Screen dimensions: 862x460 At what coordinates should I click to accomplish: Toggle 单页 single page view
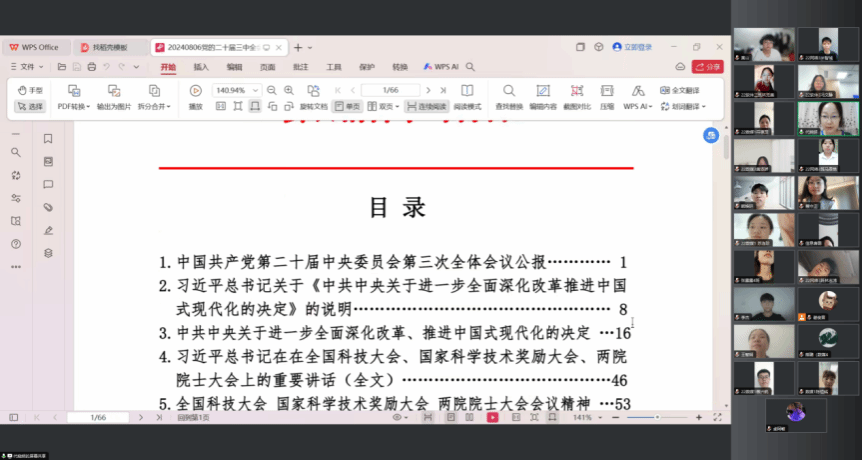point(346,106)
